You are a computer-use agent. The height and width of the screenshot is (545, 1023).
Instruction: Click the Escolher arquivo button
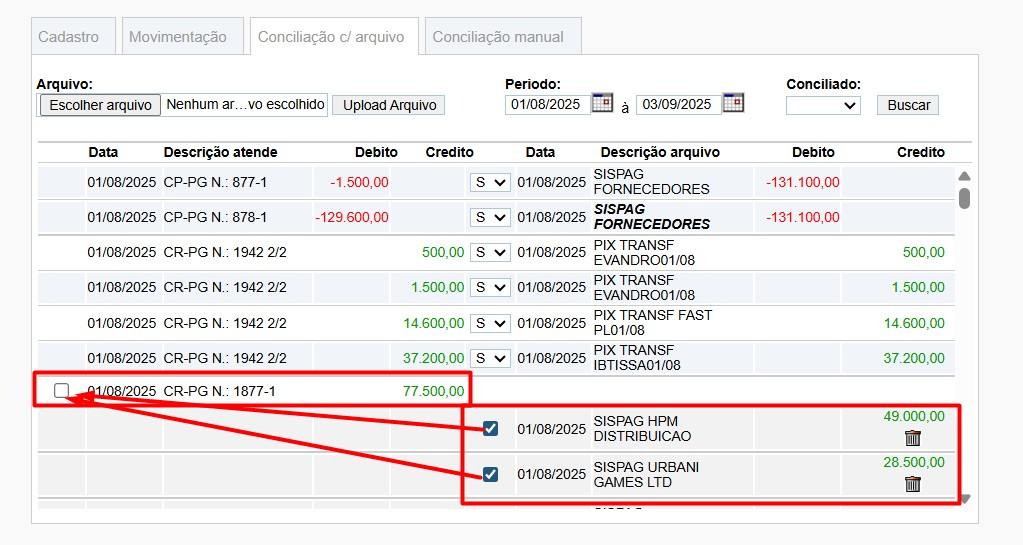[x=100, y=105]
